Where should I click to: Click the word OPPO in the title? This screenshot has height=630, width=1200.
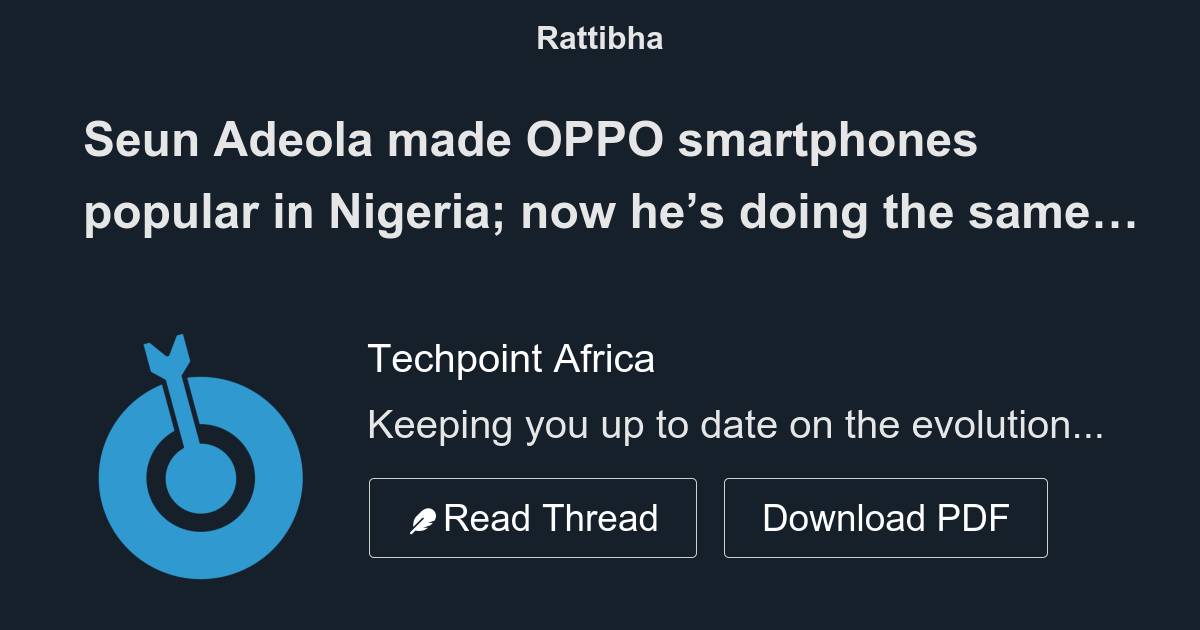[600, 140]
